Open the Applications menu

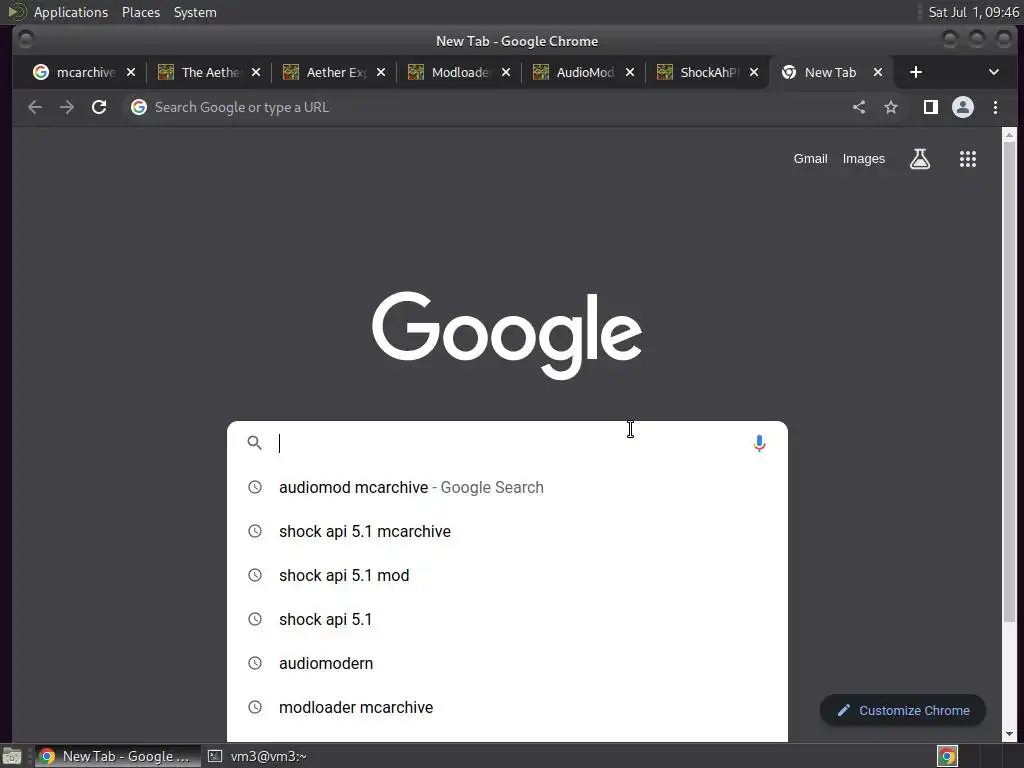pyautogui.click(x=71, y=12)
